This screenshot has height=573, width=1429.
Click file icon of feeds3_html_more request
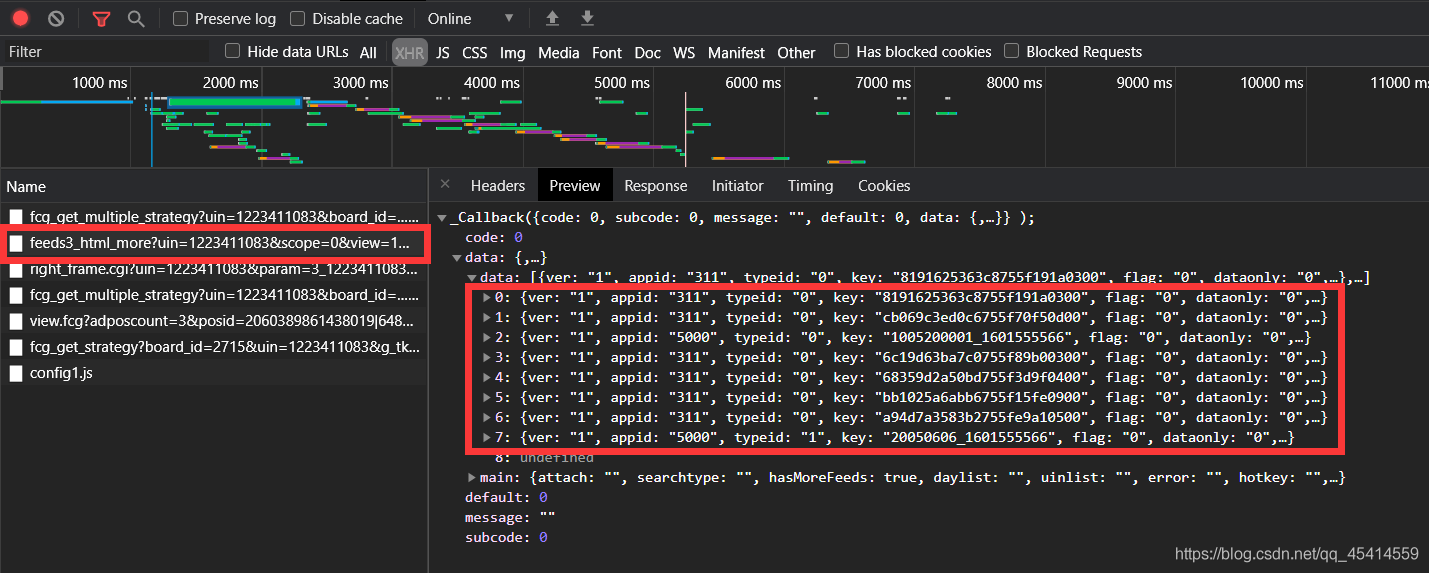point(16,243)
